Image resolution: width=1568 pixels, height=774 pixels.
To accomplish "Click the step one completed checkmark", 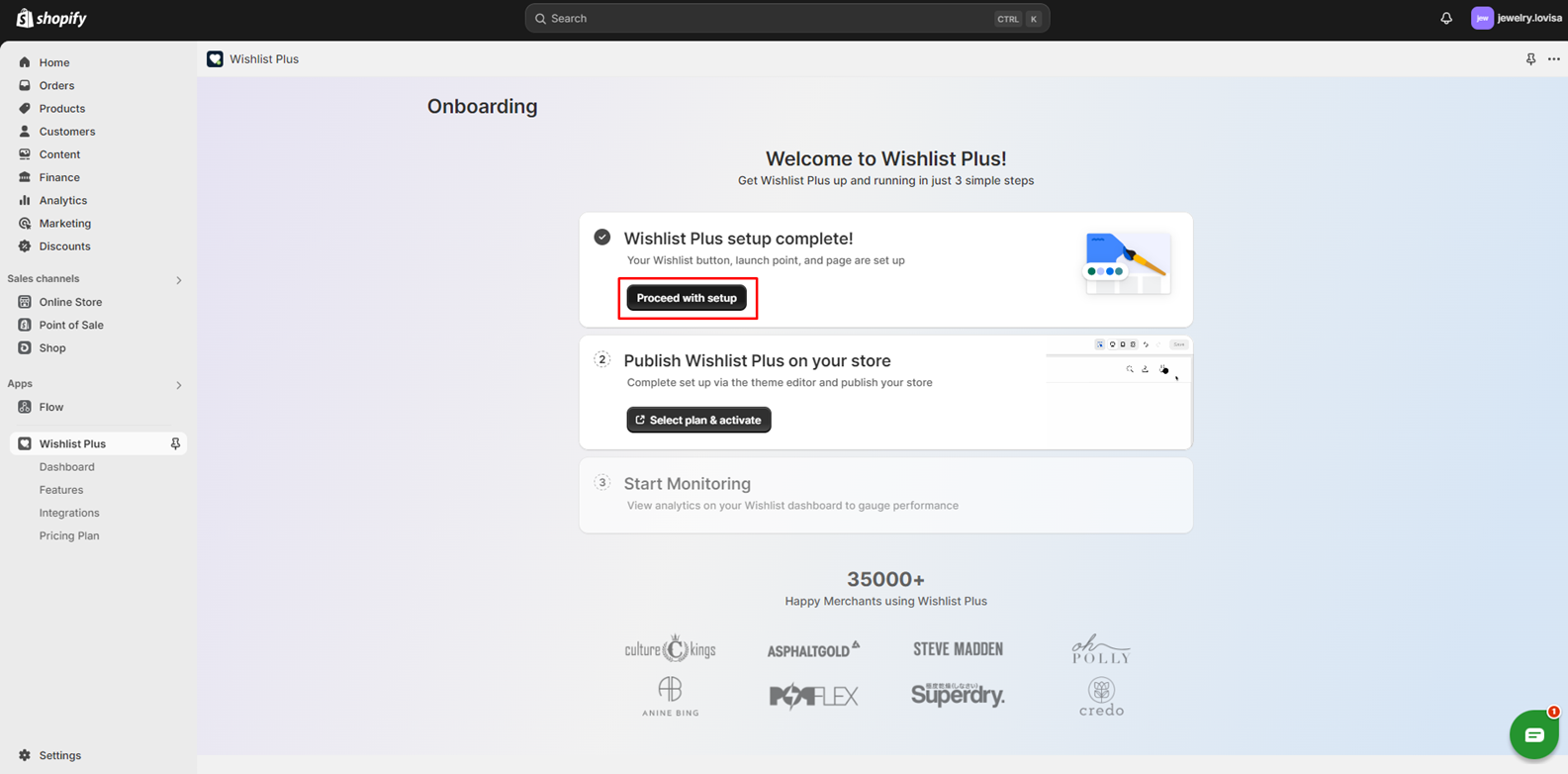I will (601, 238).
